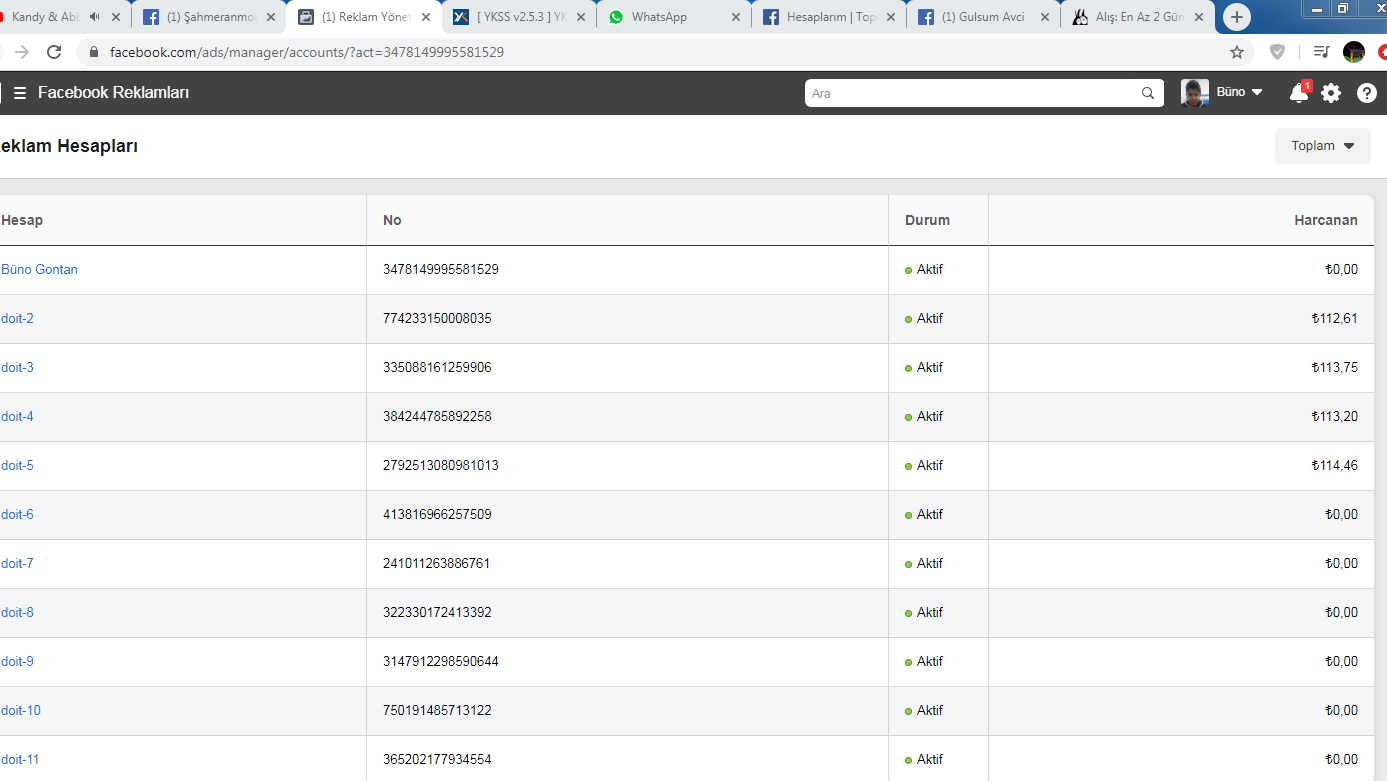Click the shield extension icon
The image size is (1387, 781).
[x=1277, y=52]
